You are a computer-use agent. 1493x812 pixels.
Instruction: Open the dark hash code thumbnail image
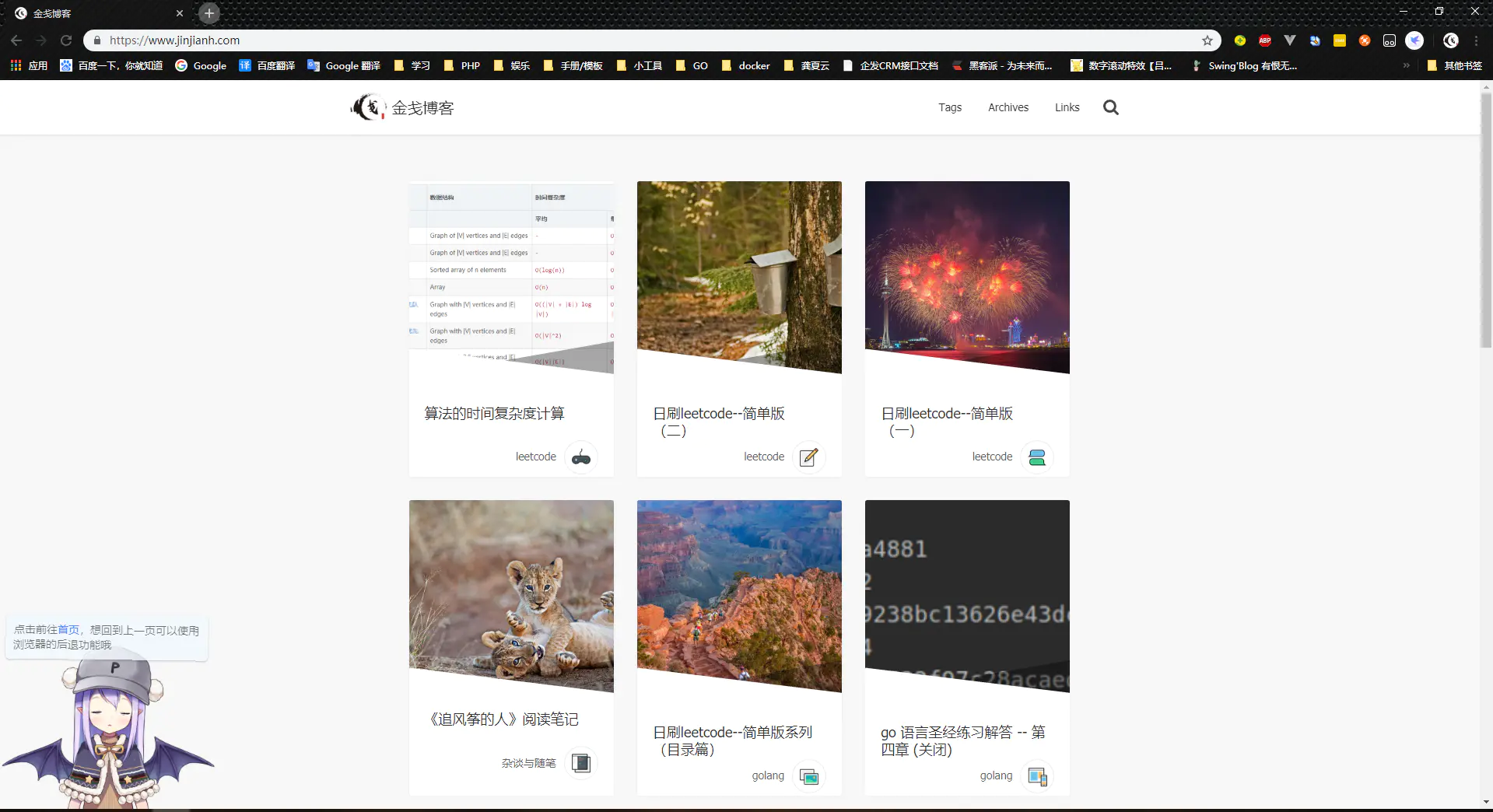pyautogui.click(x=967, y=596)
